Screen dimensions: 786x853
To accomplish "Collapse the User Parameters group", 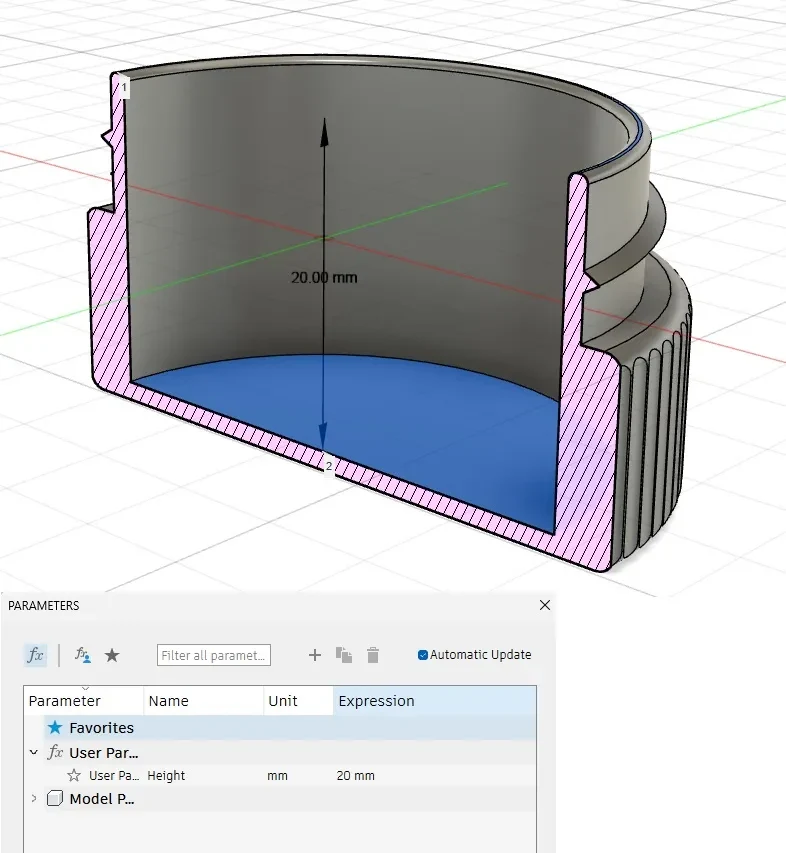I will pyautogui.click(x=34, y=752).
